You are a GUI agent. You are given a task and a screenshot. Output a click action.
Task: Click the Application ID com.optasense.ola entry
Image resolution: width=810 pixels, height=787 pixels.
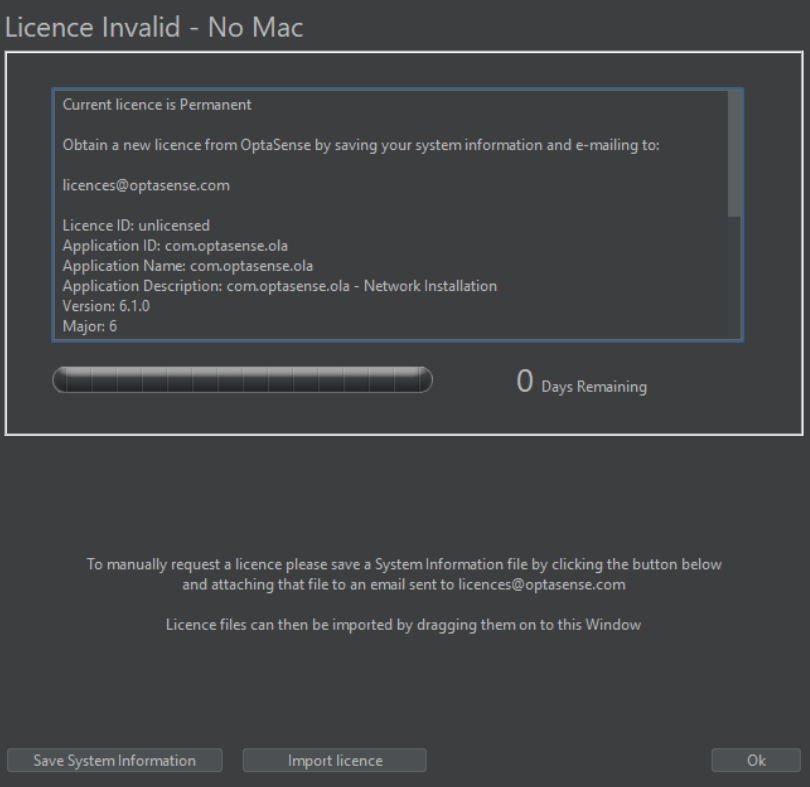[x=172, y=245]
